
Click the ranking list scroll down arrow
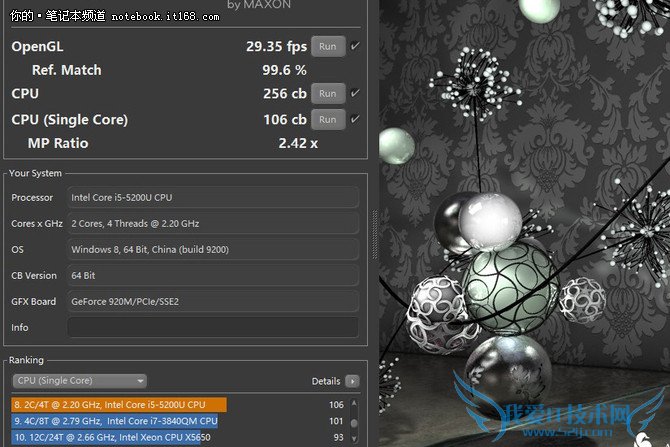[x=354, y=438]
